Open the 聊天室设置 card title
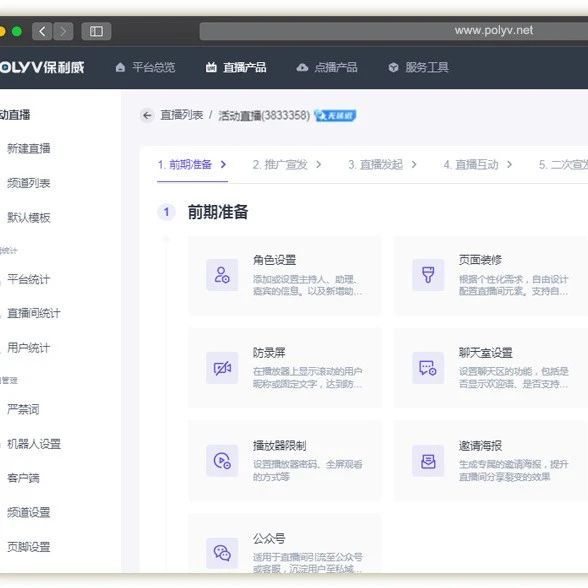 click(486, 353)
